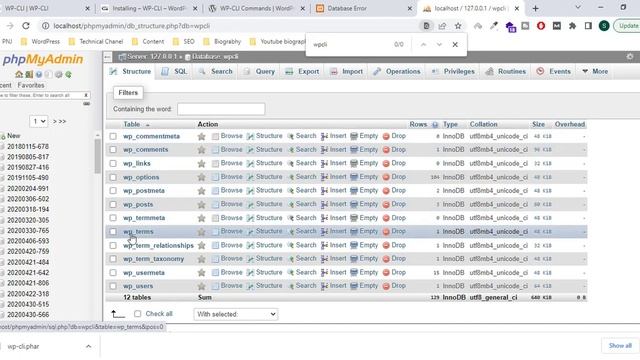Image resolution: width=640 pixels, height=360 pixels.
Task: Close the find bar
Action: pyautogui.click(x=455, y=44)
